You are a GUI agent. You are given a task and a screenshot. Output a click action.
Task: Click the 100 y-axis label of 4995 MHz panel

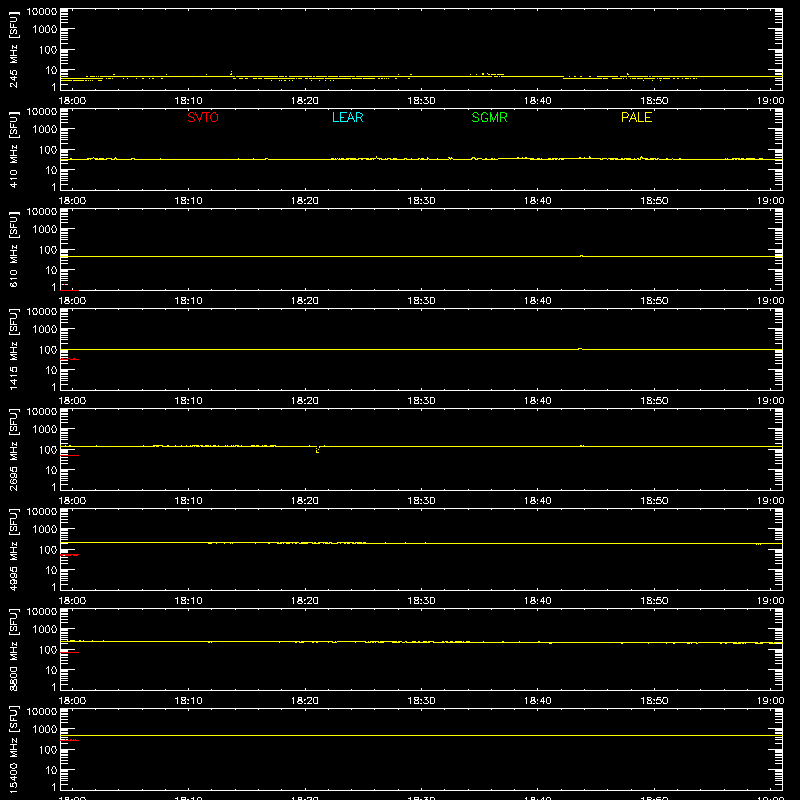point(48,549)
